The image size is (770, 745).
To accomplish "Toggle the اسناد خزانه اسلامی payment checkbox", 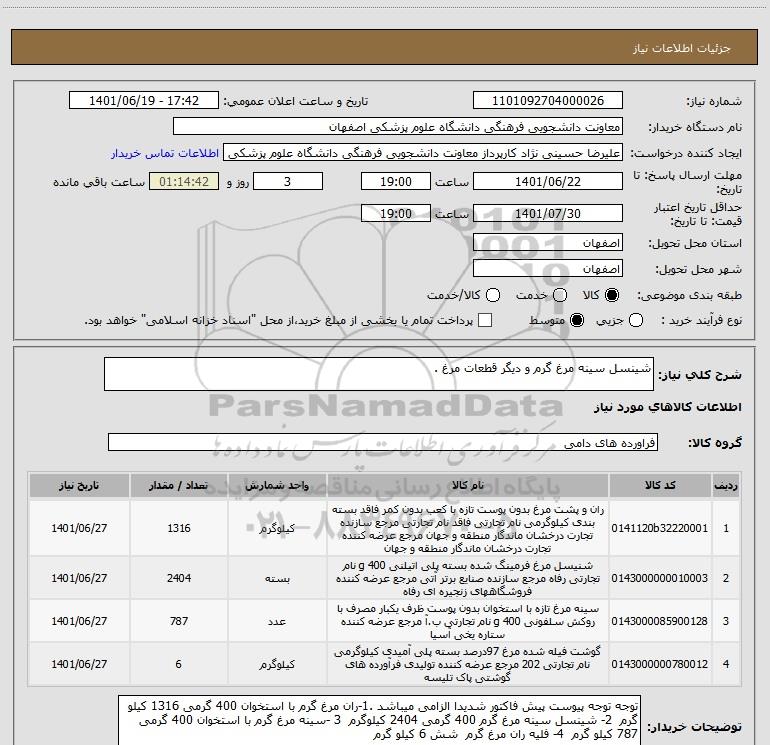I will [485, 320].
